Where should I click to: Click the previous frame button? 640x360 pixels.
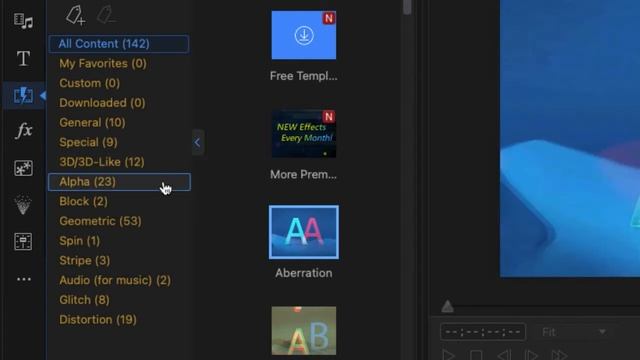coord(504,355)
